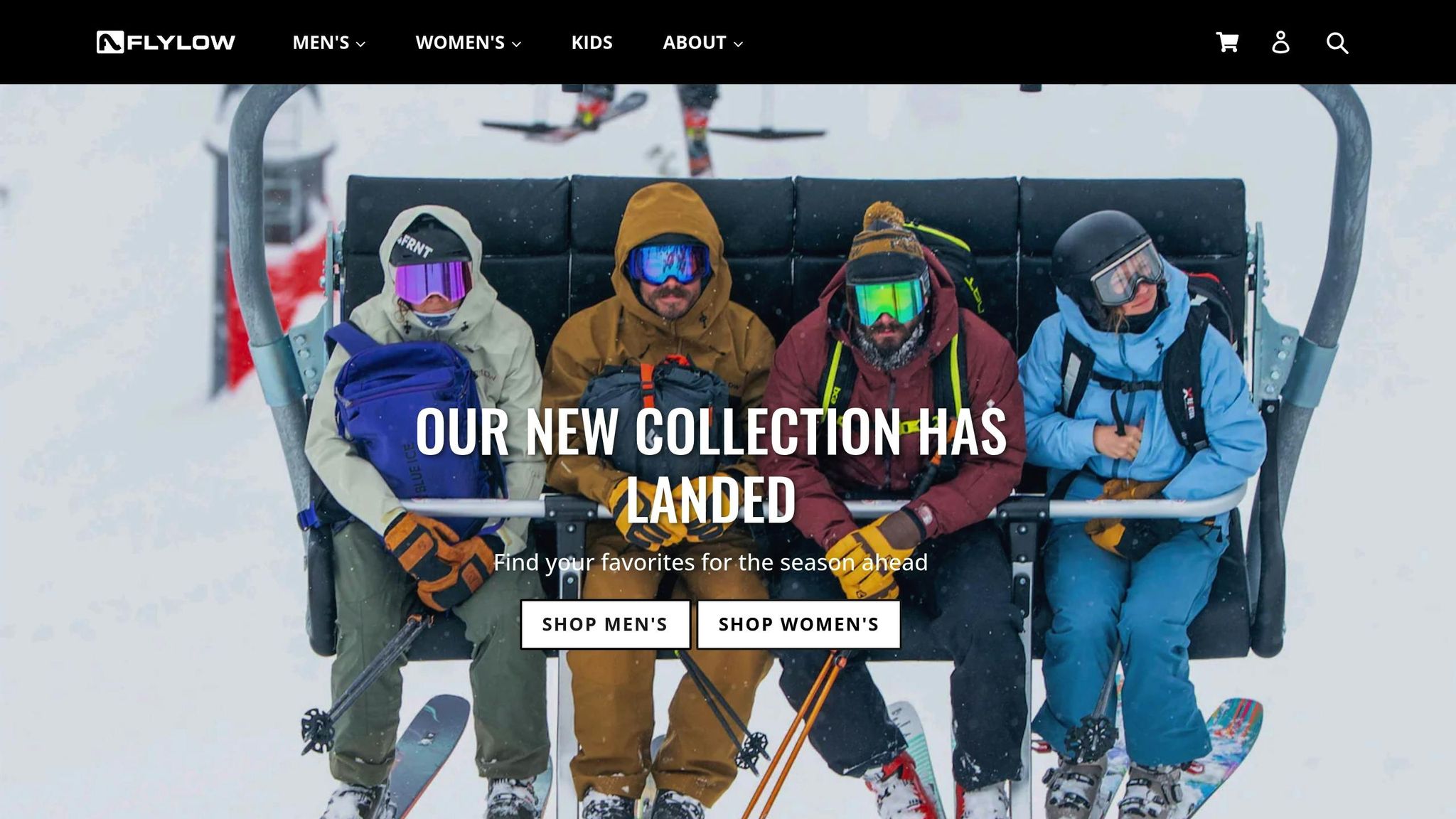Click the Shop Men's button

click(x=605, y=624)
